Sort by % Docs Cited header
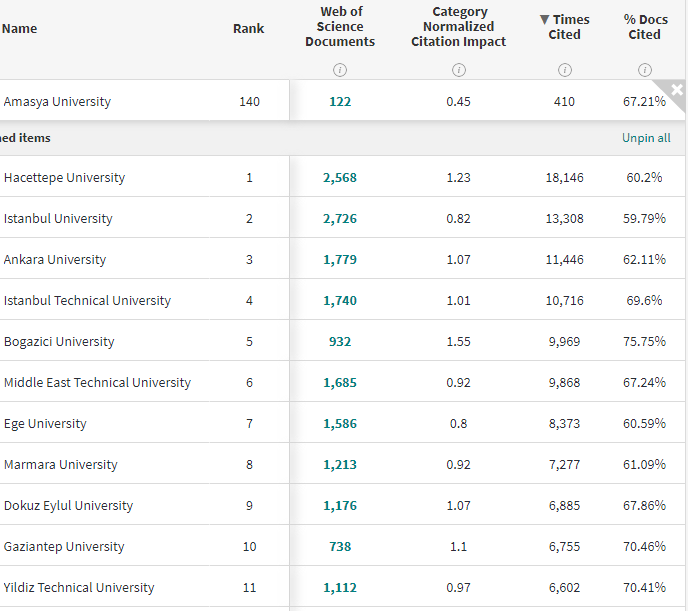The width and height of the screenshot is (688, 611). pyautogui.click(x=644, y=27)
